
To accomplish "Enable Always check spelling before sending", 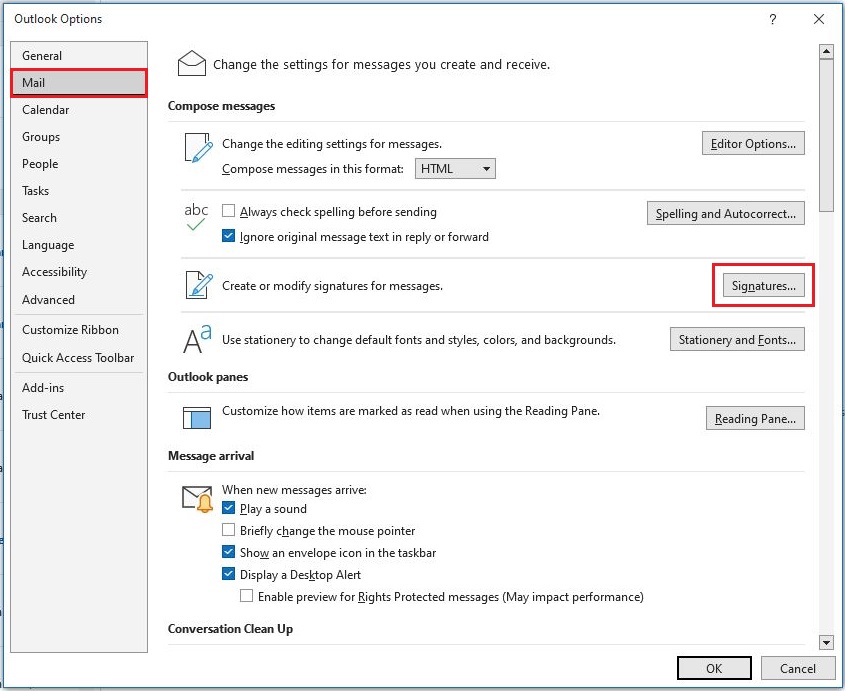I will tap(229, 212).
